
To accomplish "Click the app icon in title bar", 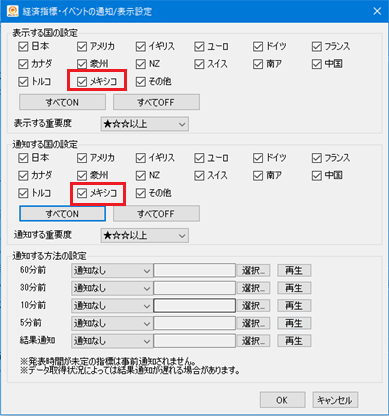I will 13,11.
